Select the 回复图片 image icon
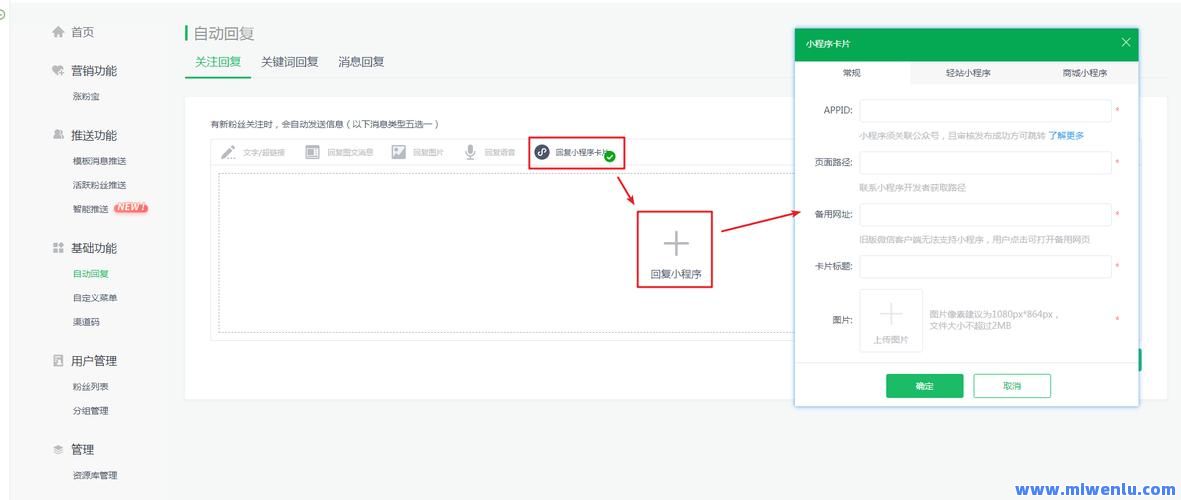The height and width of the screenshot is (500, 1181). pos(398,152)
